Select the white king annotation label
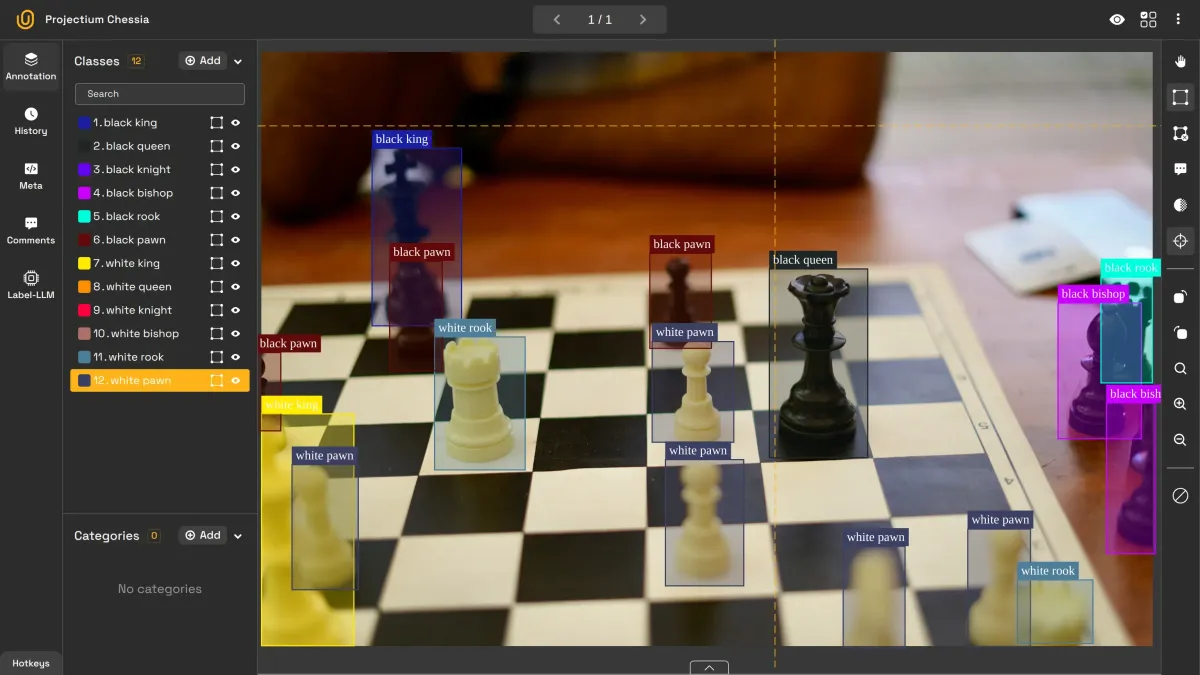1200x675 pixels. (x=292, y=405)
